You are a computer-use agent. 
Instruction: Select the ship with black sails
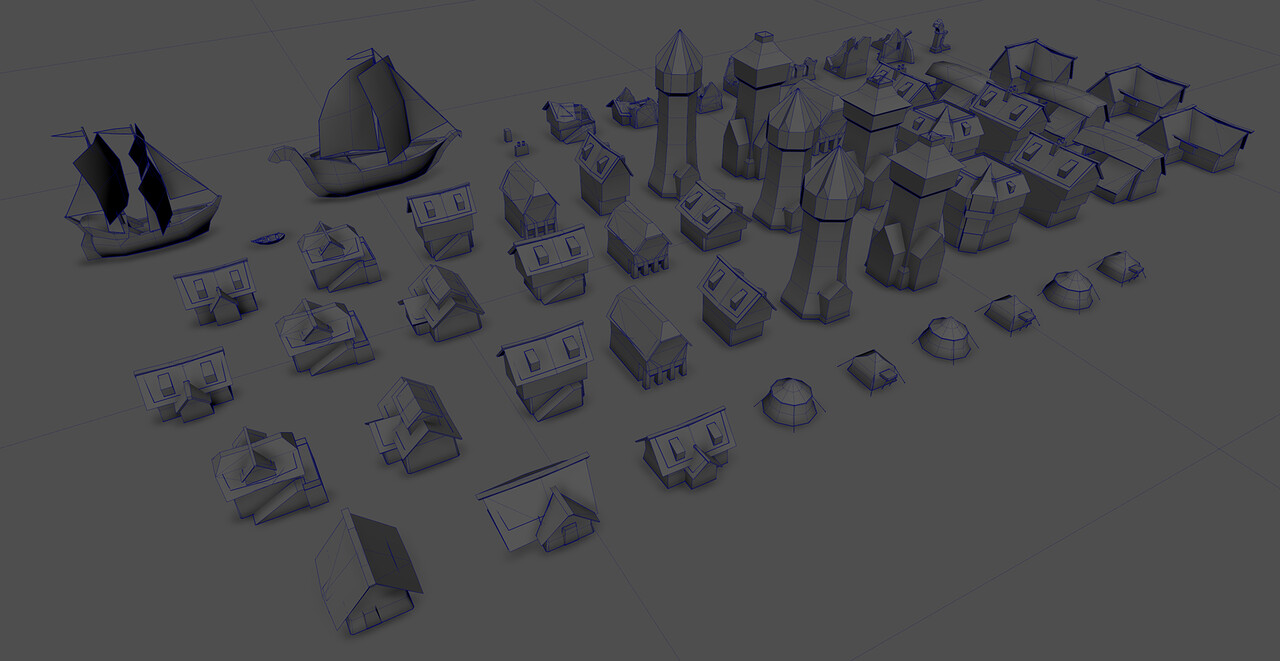point(136,194)
